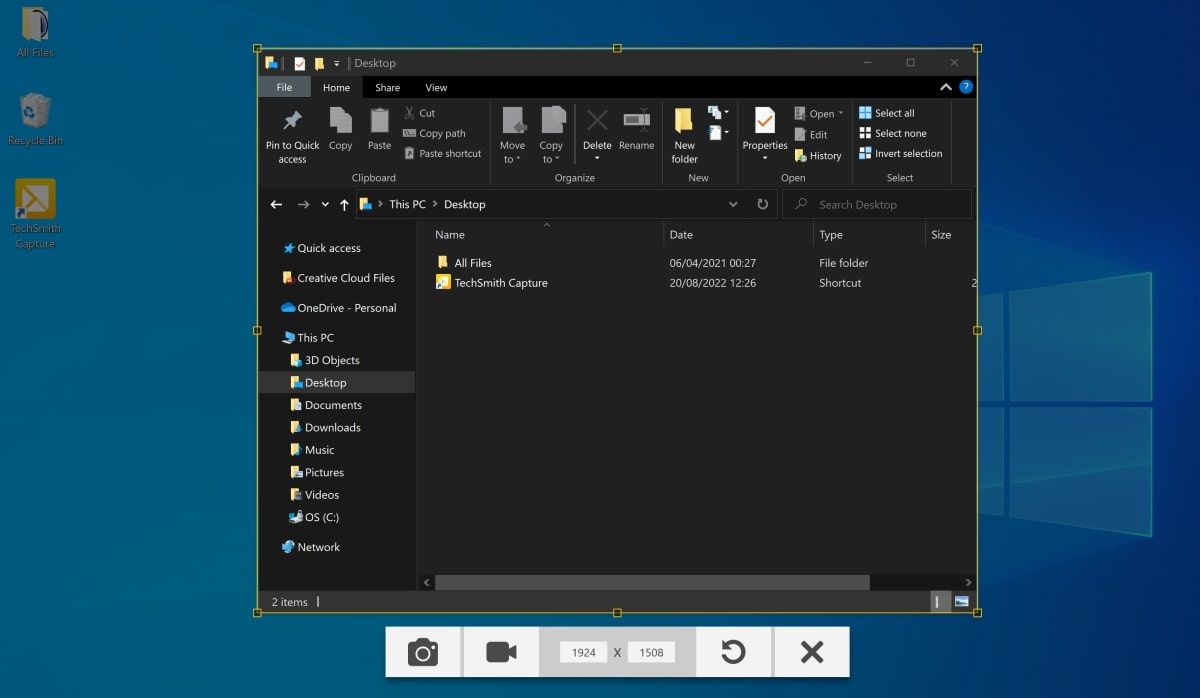Start a video recording with the camcorder icon
Image resolution: width=1200 pixels, height=698 pixels.
[500, 651]
